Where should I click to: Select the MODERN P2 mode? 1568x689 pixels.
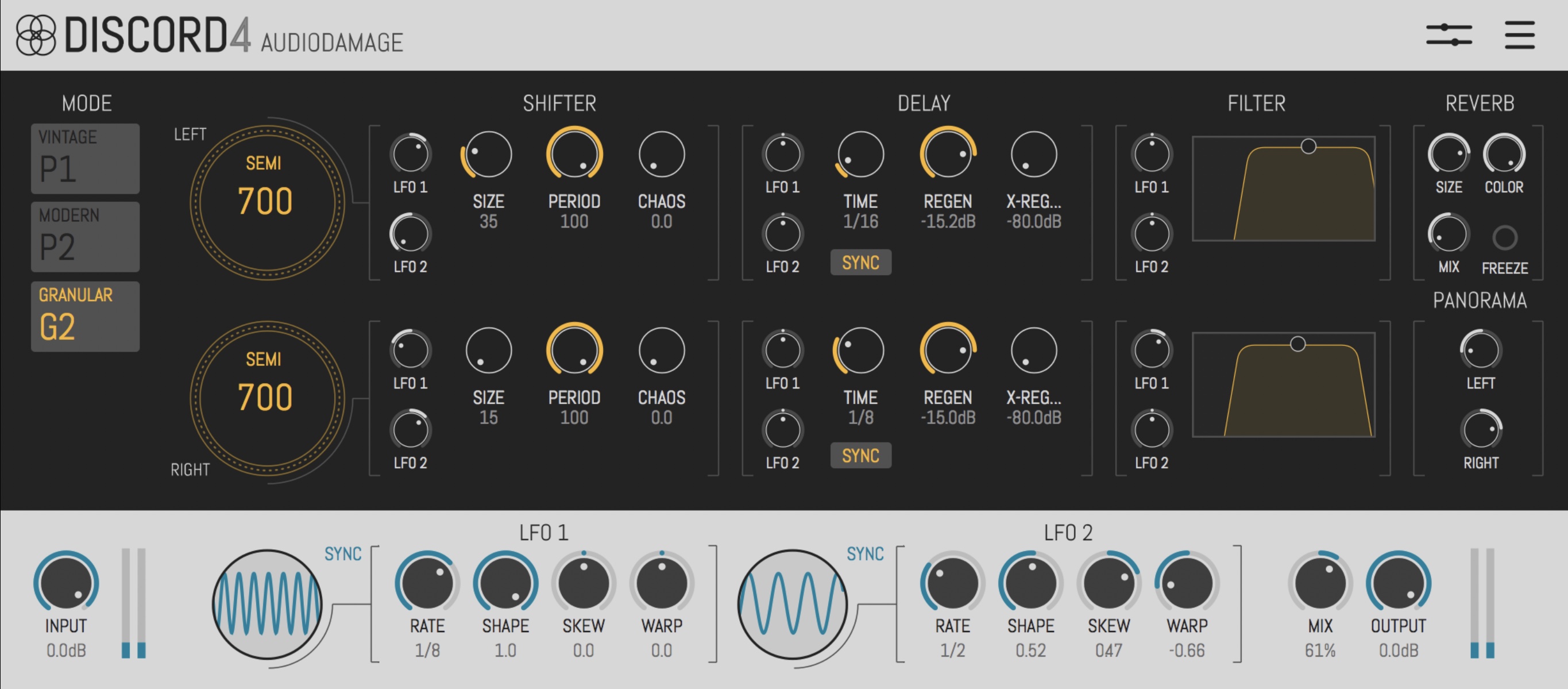coord(85,237)
